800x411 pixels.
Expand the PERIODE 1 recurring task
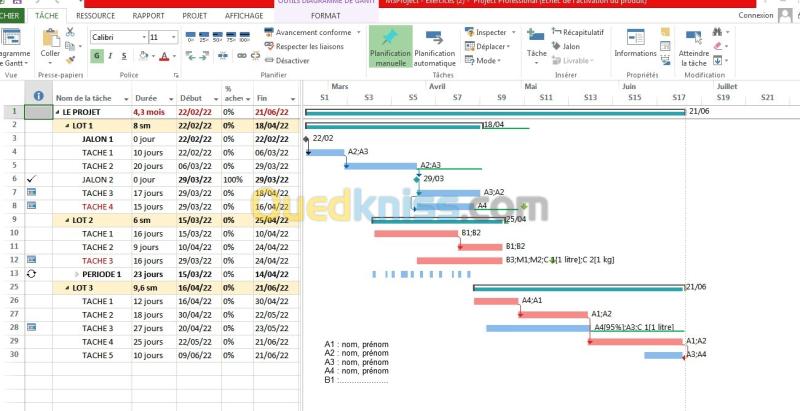coord(77,273)
